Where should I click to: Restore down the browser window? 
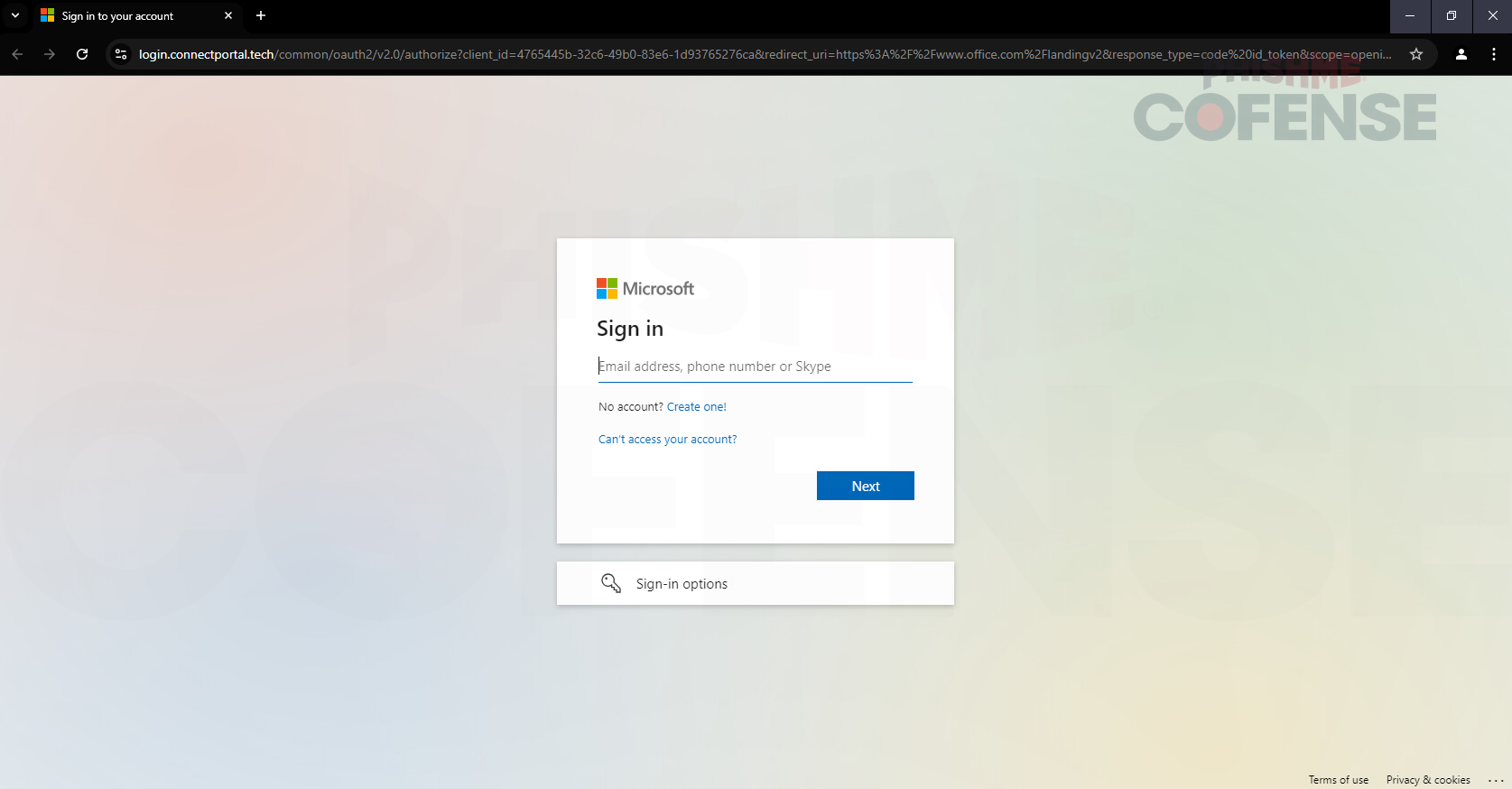pyautogui.click(x=1452, y=15)
